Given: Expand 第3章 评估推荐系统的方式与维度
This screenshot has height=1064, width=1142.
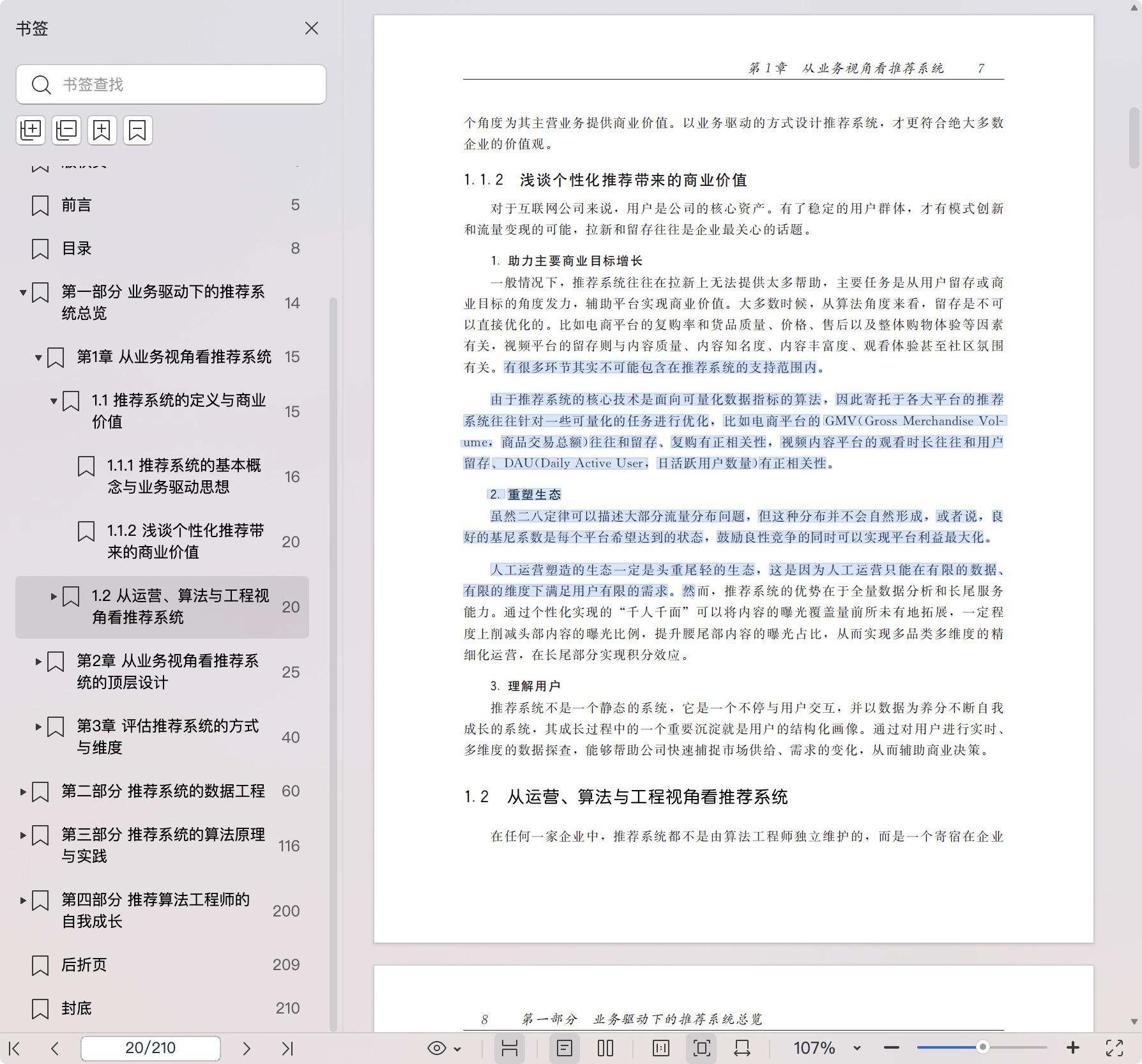Looking at the screenshot, I should (x=38, y=727).
